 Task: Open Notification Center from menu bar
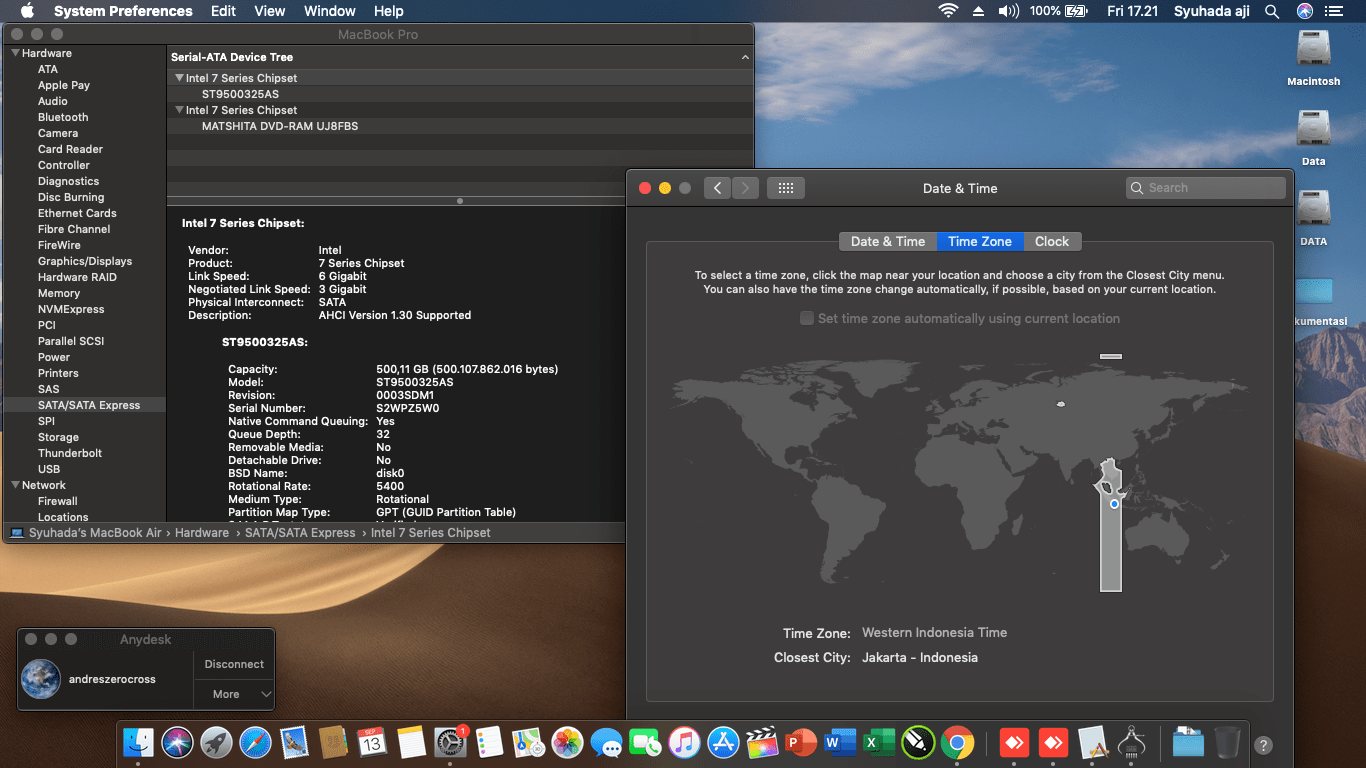[1333, 11]
